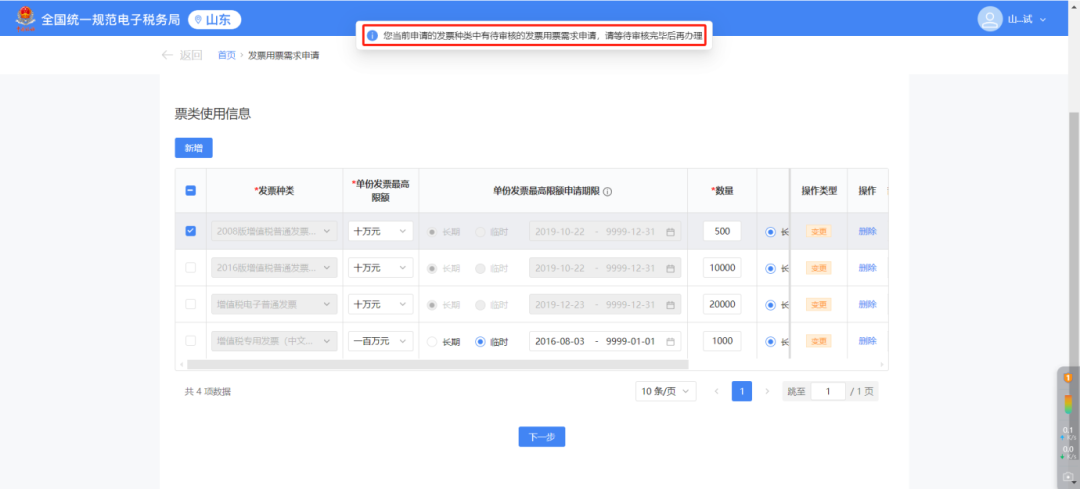The height and width of the screenshot is (489, 1080).
Task: Click calendar icon in 电子普通发票 row date range
Action: tap(670, 304)
